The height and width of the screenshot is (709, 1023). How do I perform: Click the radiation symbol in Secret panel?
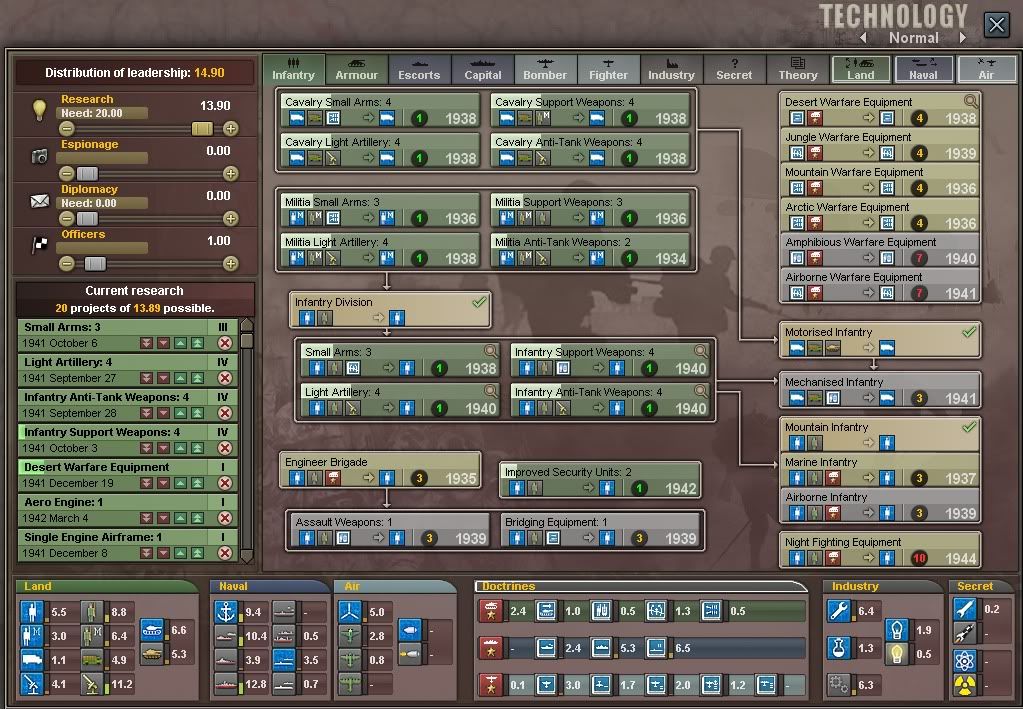click(x=964, y=686)
